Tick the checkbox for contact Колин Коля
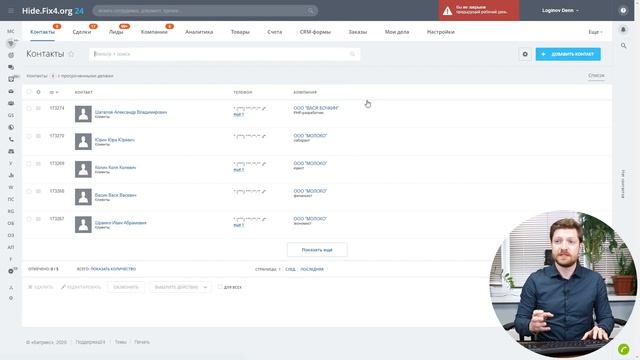The height and width of the screenshot is (360, 640). point(29,164)
